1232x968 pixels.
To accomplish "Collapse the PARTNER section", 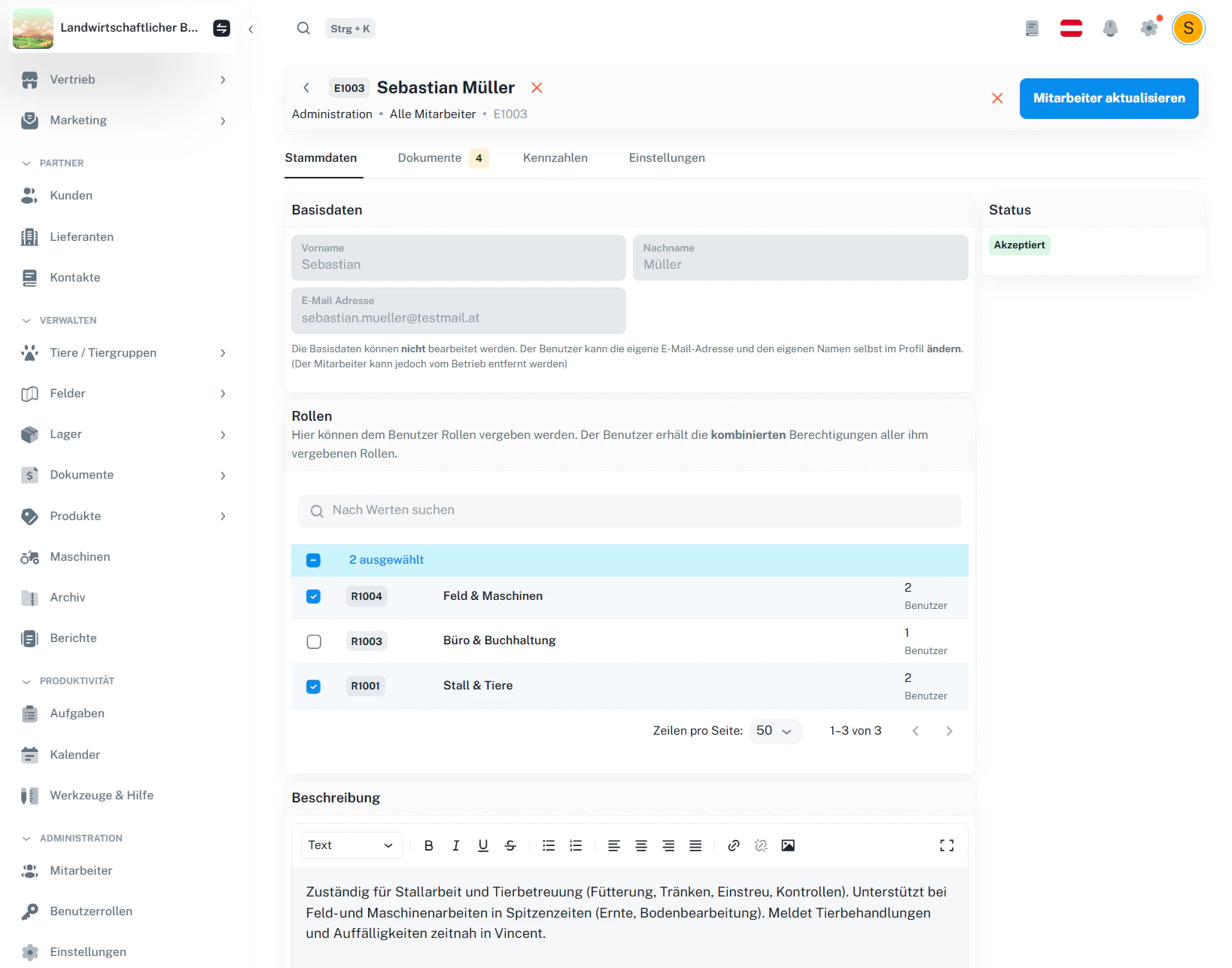I will (x=53, y=163).
